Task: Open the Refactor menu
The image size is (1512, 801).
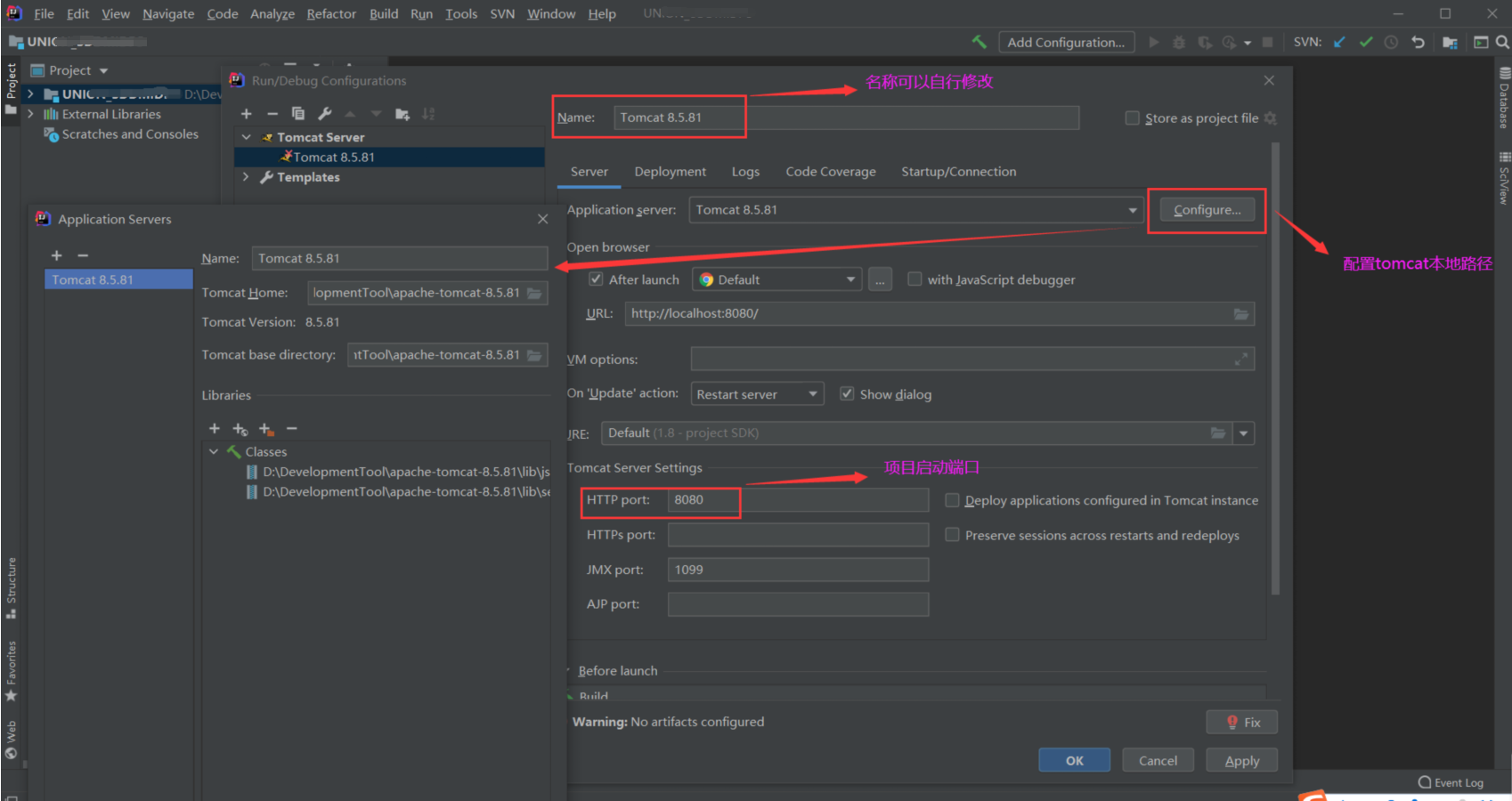Action: point(331,14)
